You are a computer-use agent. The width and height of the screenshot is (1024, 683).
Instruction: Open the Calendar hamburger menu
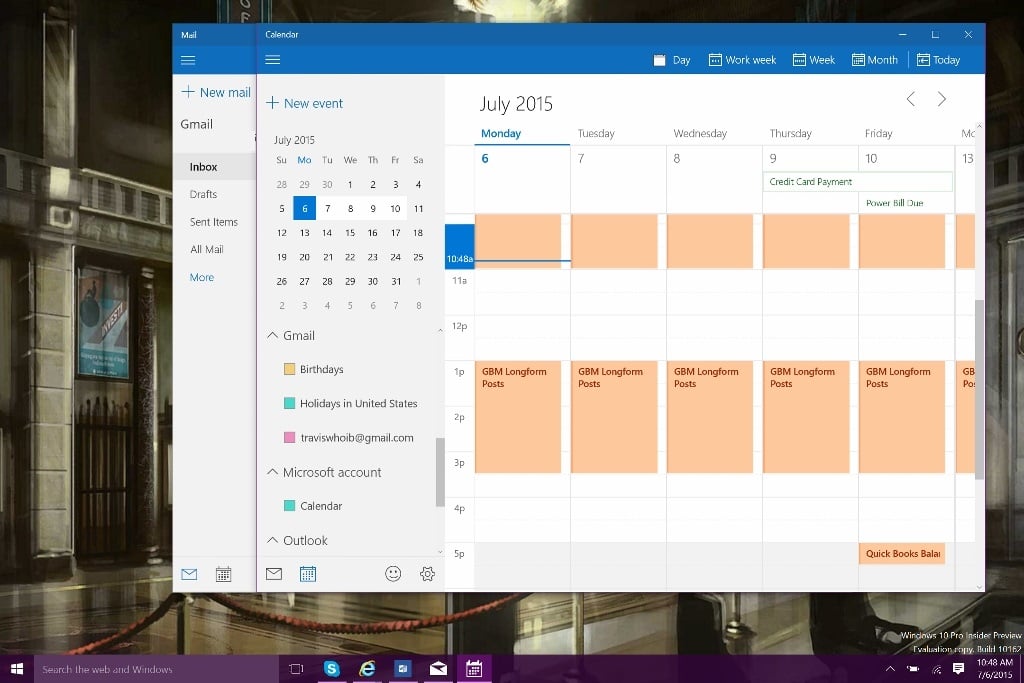click(x=273, y=59)
